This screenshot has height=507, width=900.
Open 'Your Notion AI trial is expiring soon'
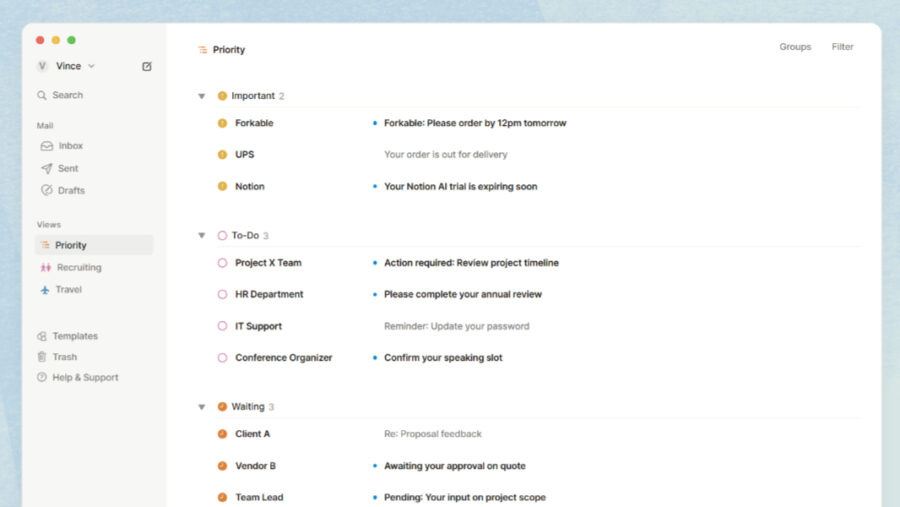[x=460, y=187]
